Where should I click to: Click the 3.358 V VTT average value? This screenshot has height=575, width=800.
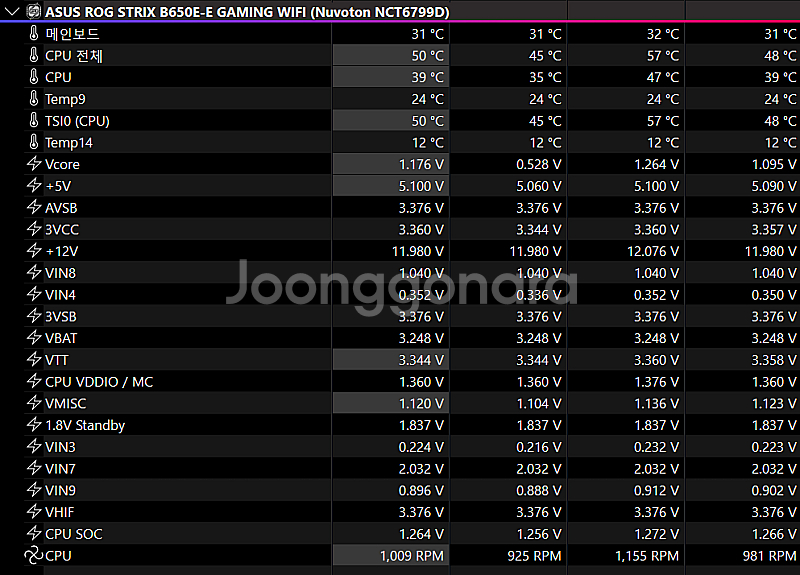[773, 360]
